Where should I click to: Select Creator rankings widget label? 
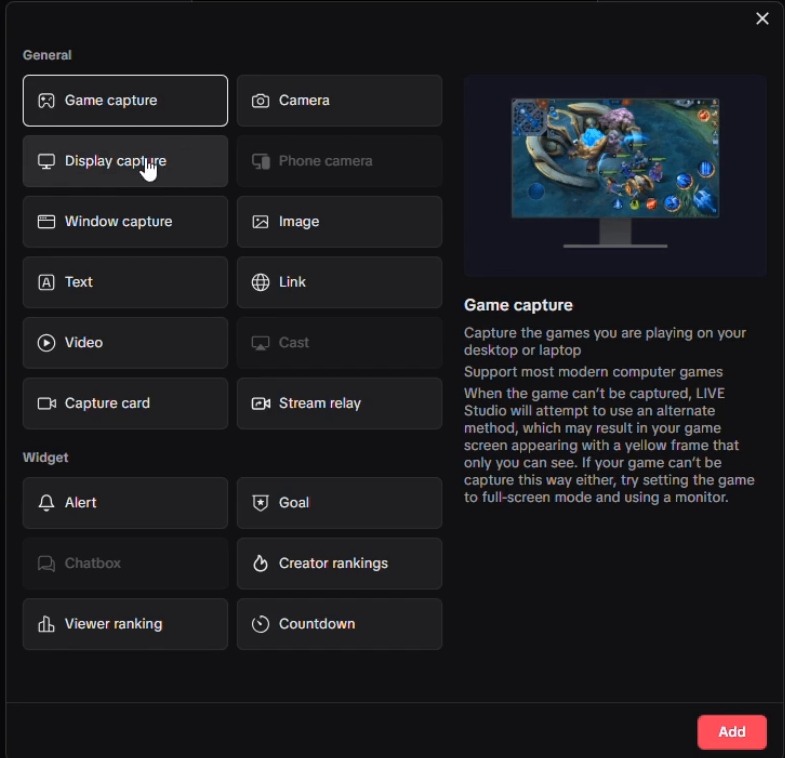pos(333,564)
